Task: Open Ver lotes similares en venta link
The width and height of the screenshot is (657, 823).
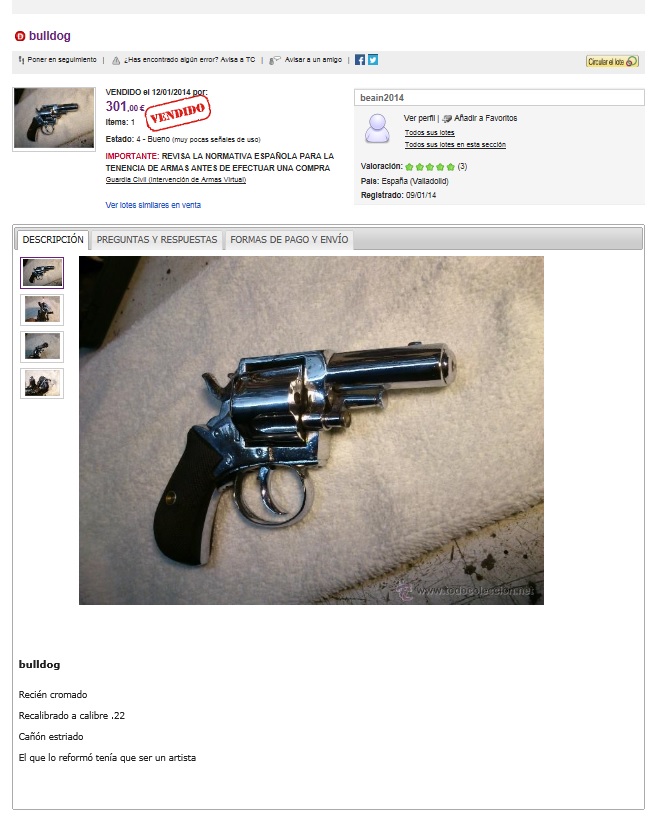Action: [x=153, y=205]
